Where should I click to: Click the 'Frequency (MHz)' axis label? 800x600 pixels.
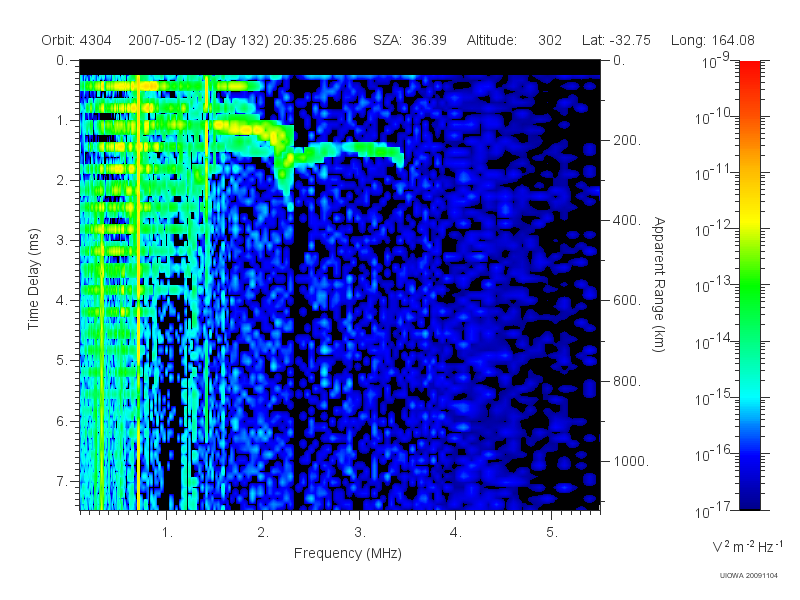click(x=347, y=554)
